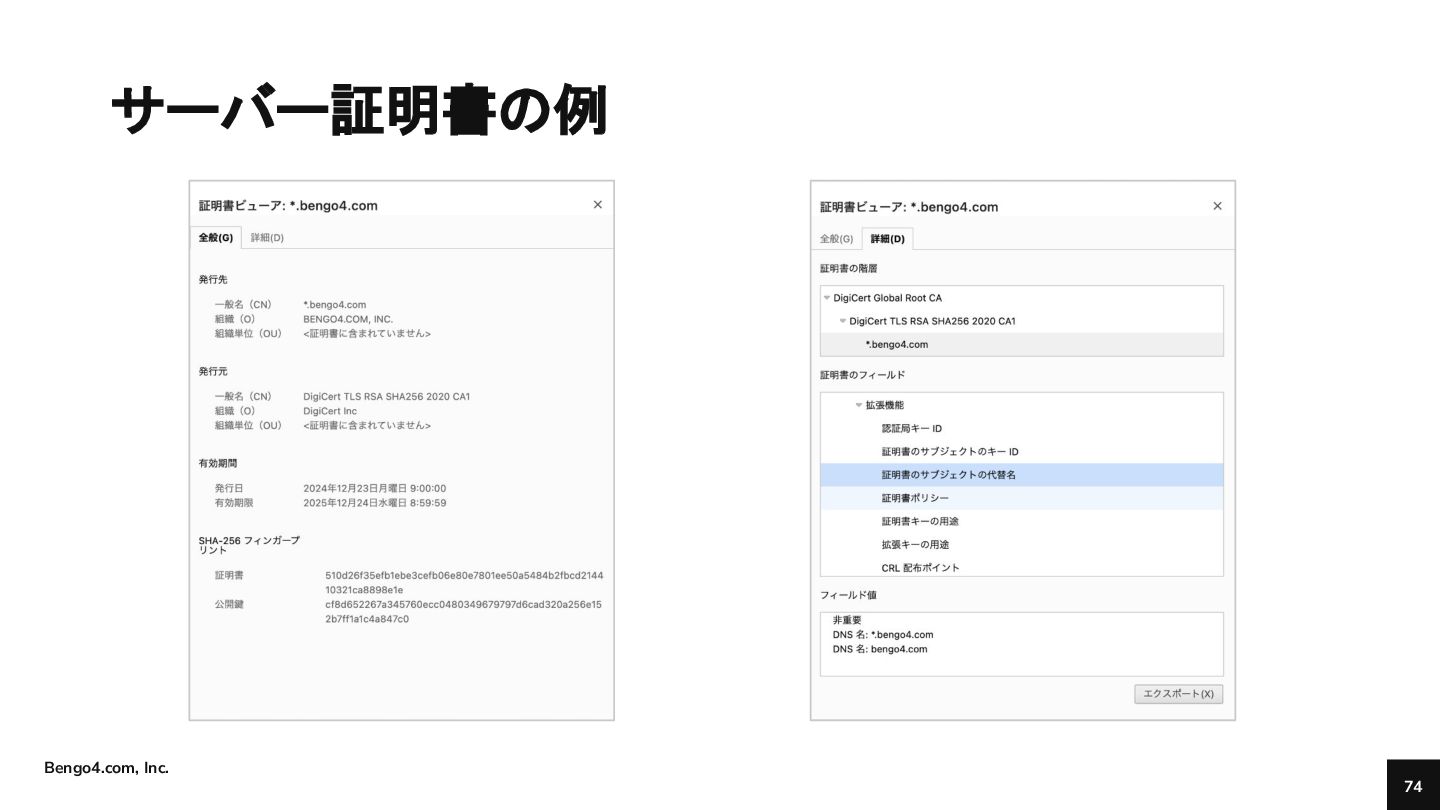Click issuer name DigiCert TLS RSA SHA256 2020 CA1

[387, 396]
